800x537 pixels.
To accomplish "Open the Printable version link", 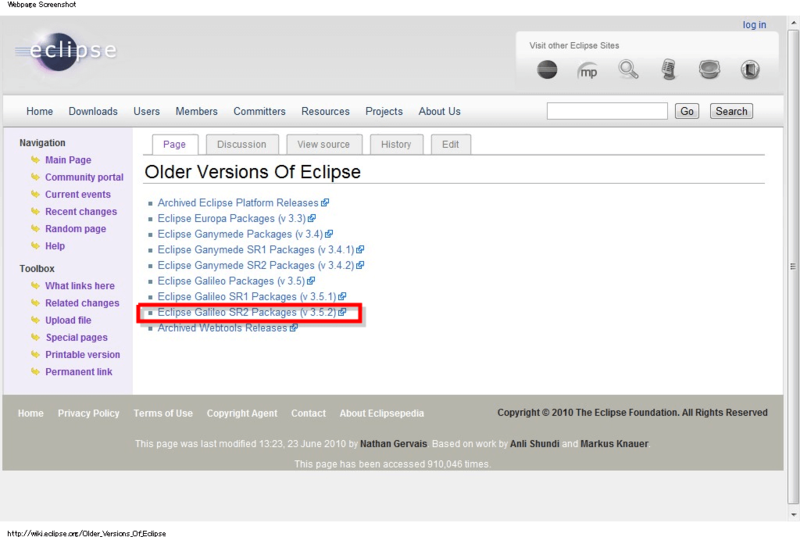I will 83,354.
